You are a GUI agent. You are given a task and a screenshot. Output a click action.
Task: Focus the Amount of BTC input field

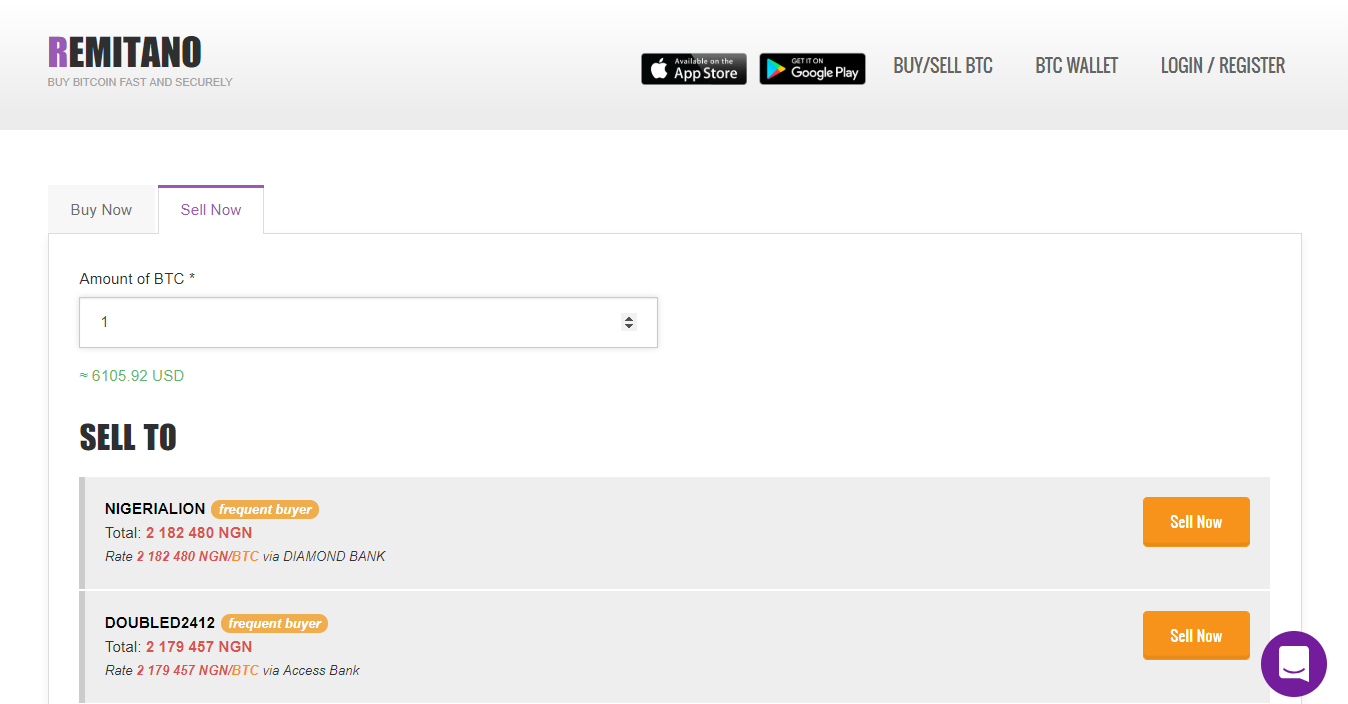(368, 323)
